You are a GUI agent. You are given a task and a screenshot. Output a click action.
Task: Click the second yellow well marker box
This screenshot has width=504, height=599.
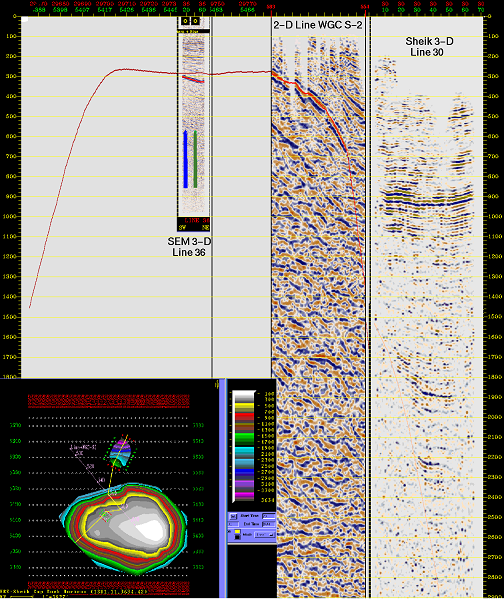(x=195, y=21)
